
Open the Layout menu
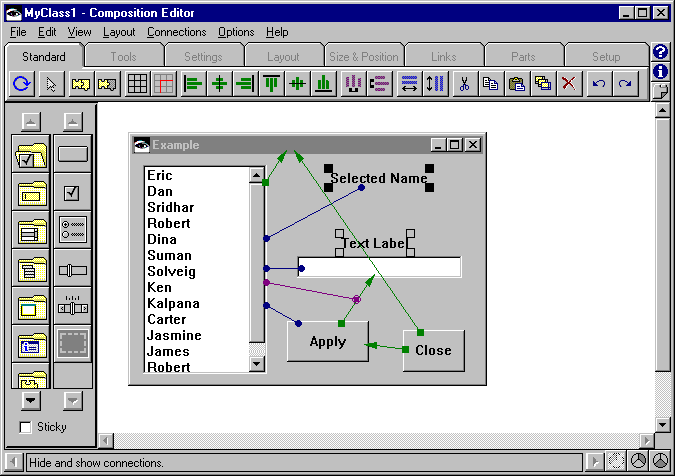(x=119, y=32)
